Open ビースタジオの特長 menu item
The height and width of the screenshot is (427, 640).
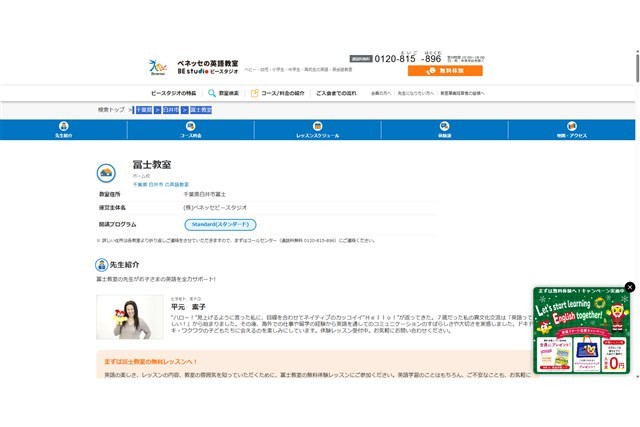(173, 93)
